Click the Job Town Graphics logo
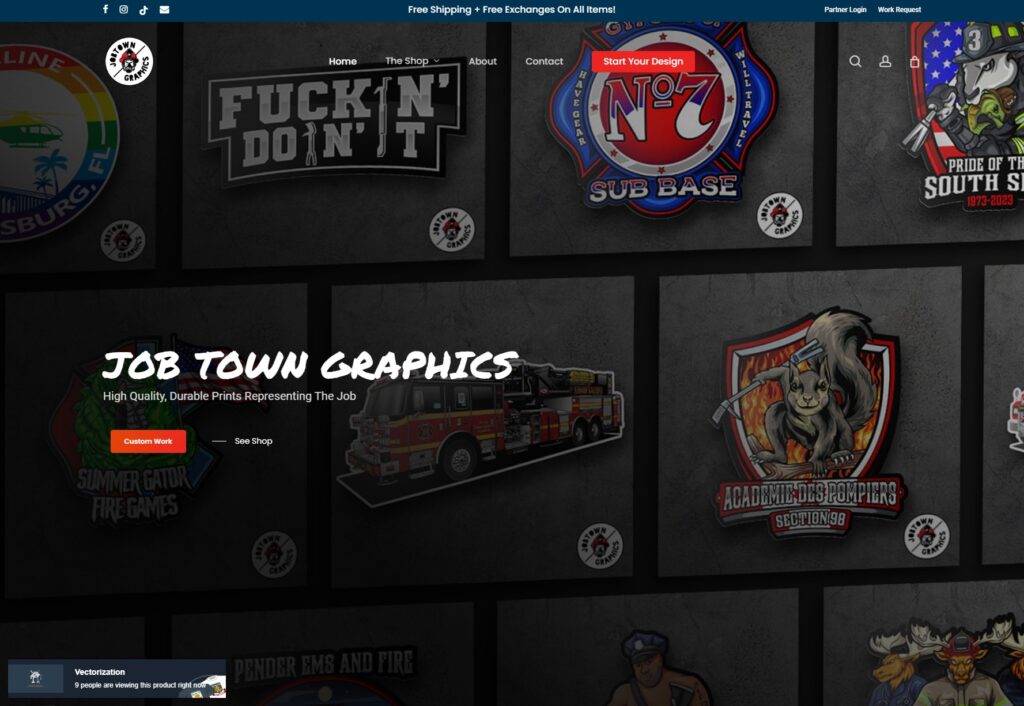The width and height of the screenshot is (1024, 706). click(x=130, y=61)
